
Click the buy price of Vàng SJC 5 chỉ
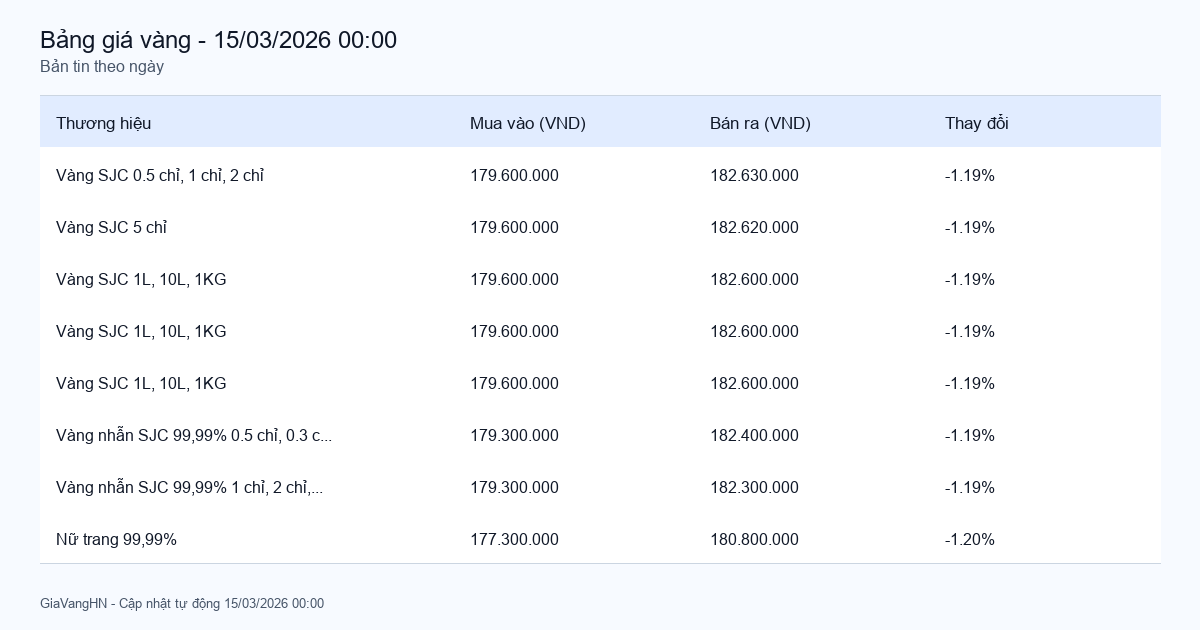(514, 228)
